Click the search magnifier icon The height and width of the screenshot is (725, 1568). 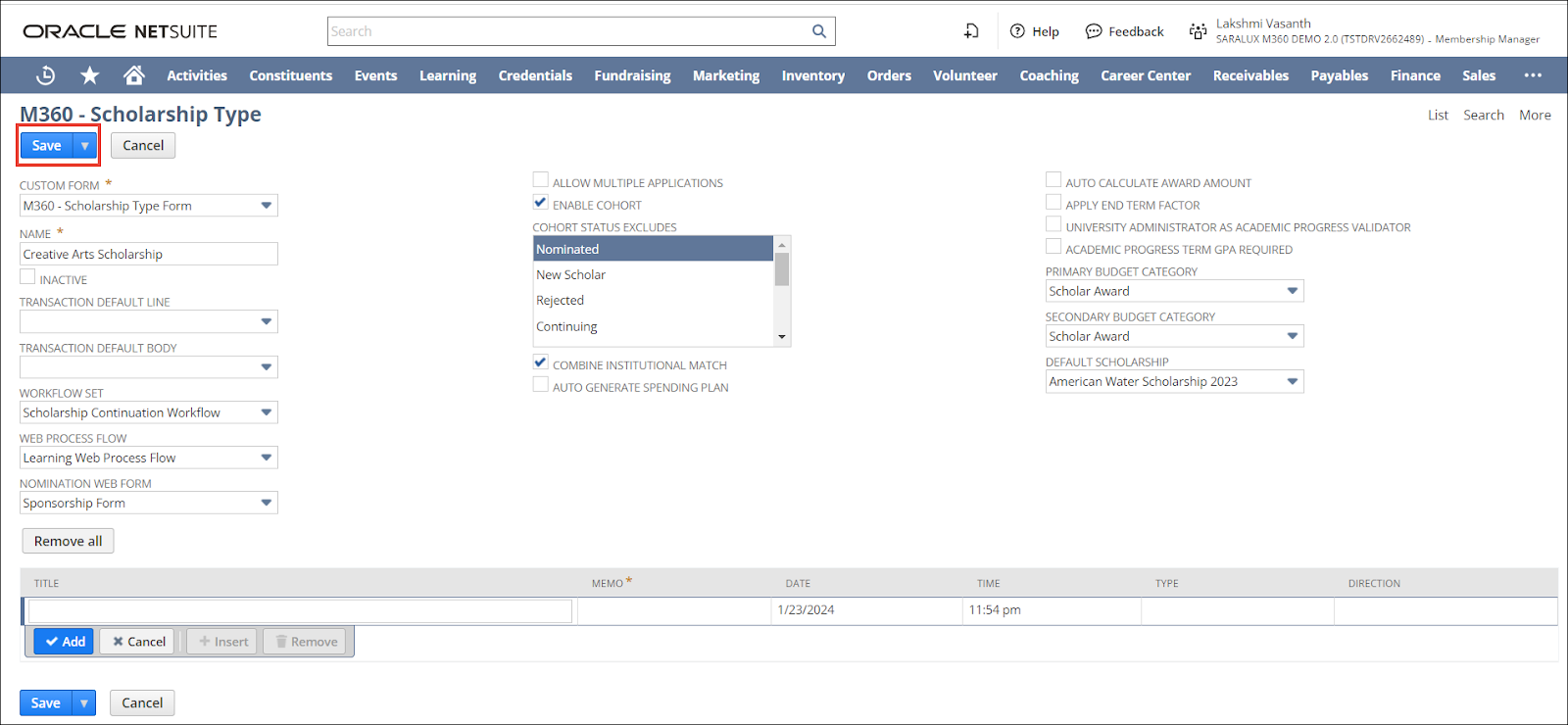819,31
